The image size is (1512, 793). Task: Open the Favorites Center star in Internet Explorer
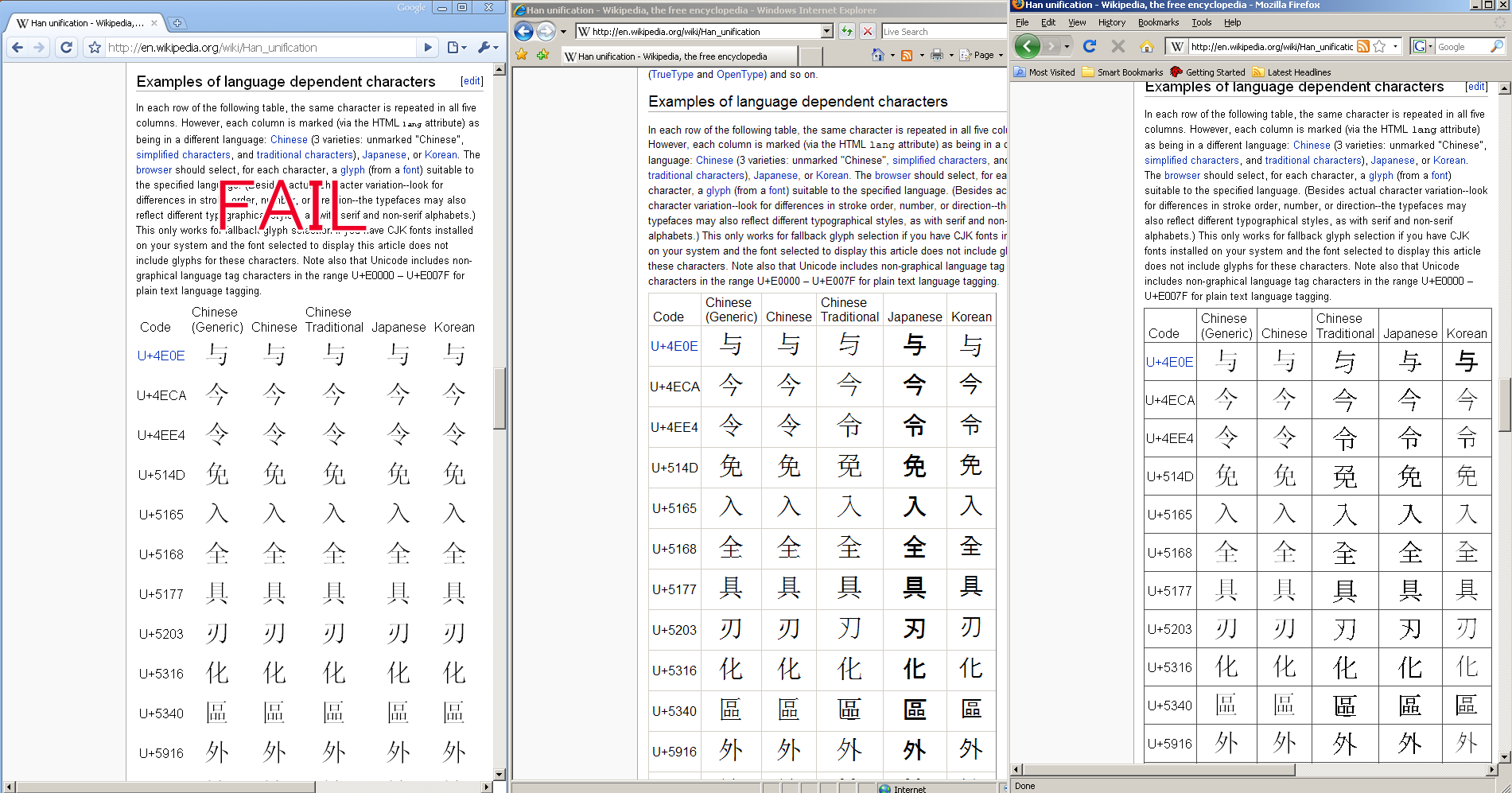[522, 55]
